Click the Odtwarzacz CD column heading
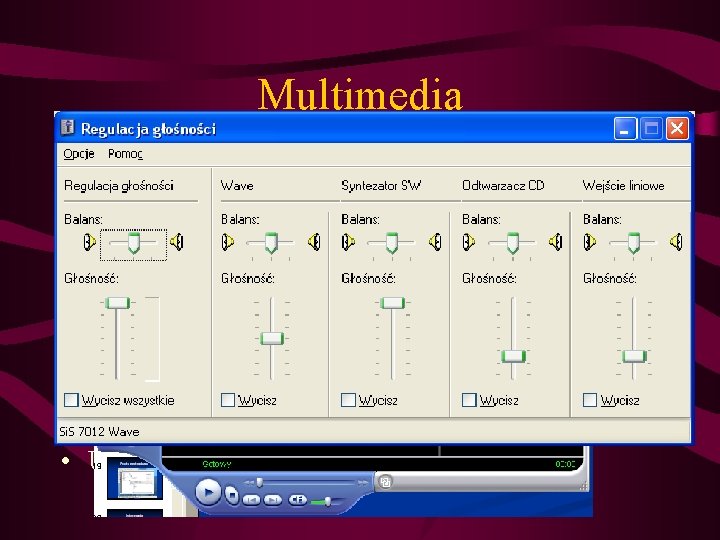 point(503,186)
